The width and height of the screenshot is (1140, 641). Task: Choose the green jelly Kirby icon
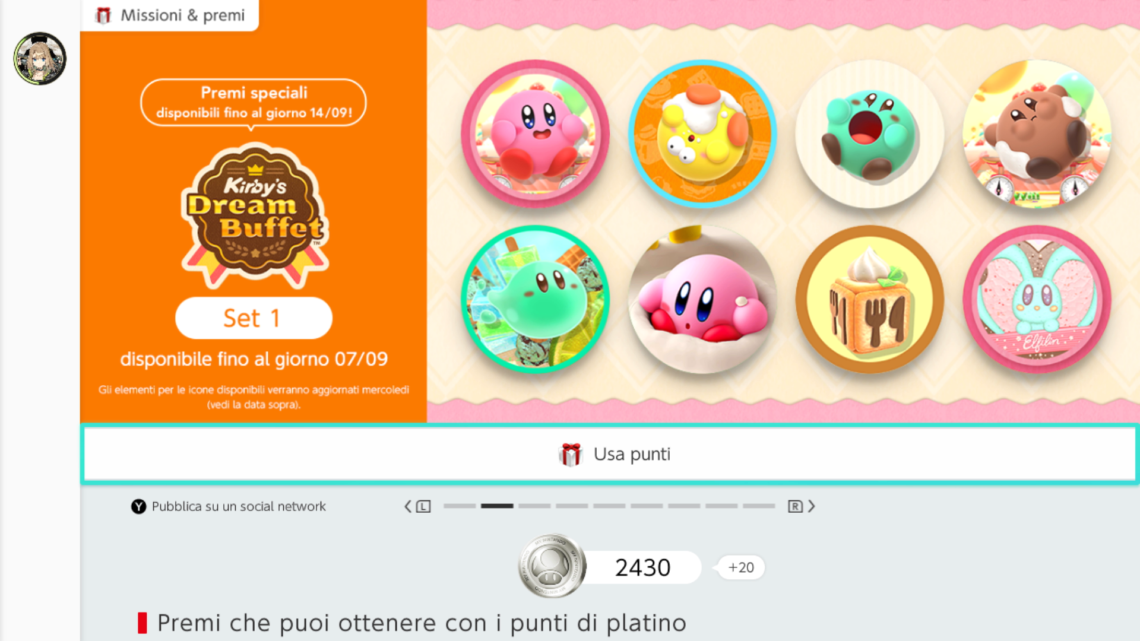point(535,299)
